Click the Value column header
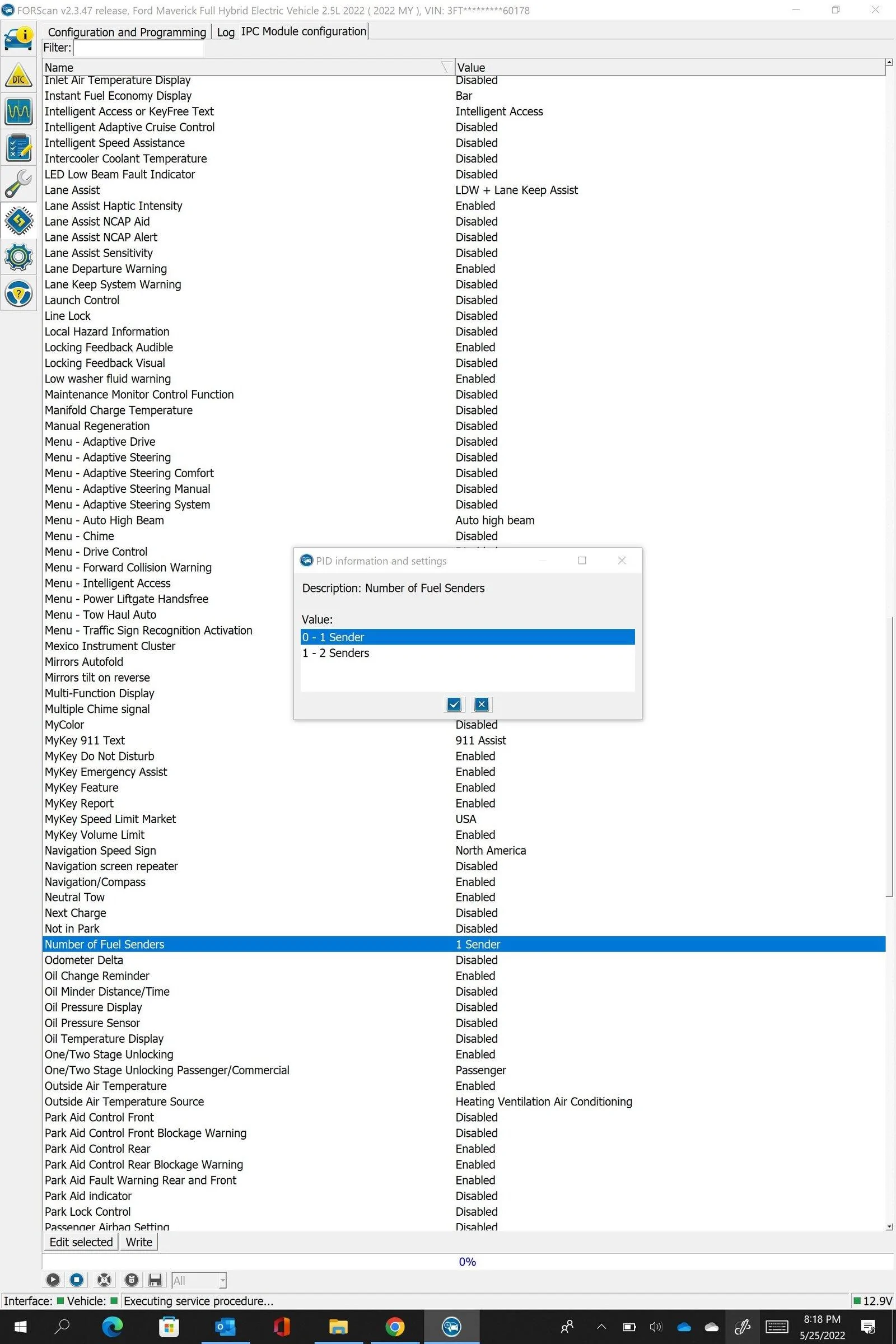Image resolution: width=896 pixels, height=1344 pixels. pyautogui.click(x=670, y=67)
